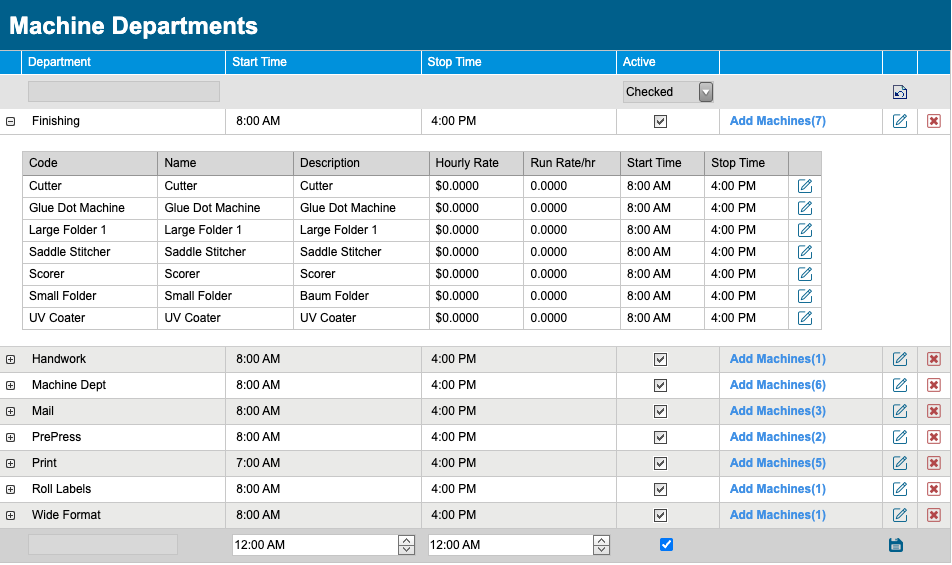
Task: Edit the UV Coater machine
Action: click(x=804, y=318)
